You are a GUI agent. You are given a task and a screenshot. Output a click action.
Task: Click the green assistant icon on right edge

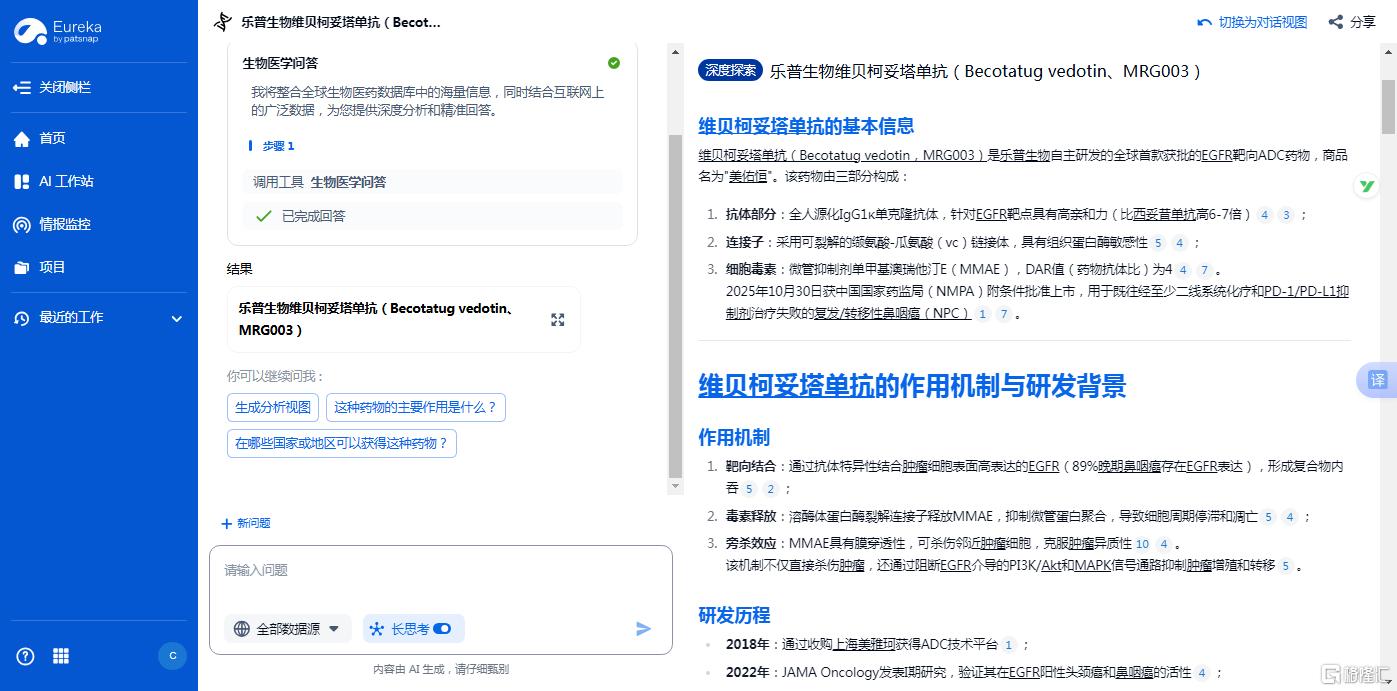coord(1366,186)
